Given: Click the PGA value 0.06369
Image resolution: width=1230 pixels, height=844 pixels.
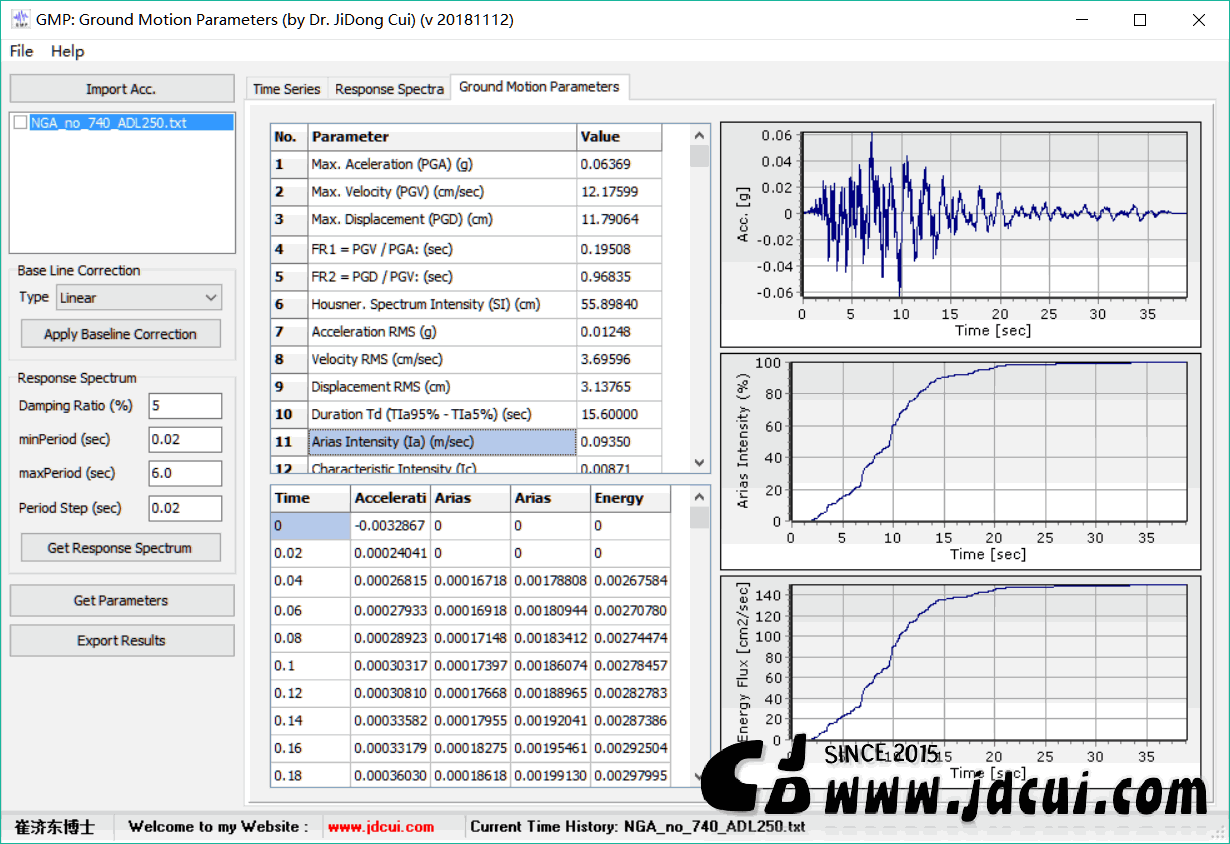Looking at the screenshot, I should point(619,164).
